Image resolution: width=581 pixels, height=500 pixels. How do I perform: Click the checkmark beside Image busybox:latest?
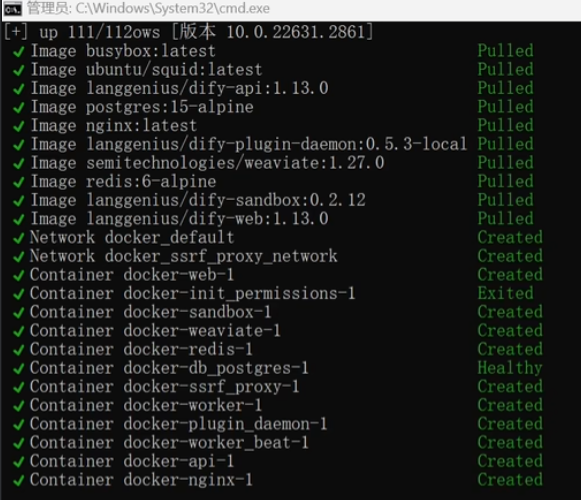click(x=19, y=52)
